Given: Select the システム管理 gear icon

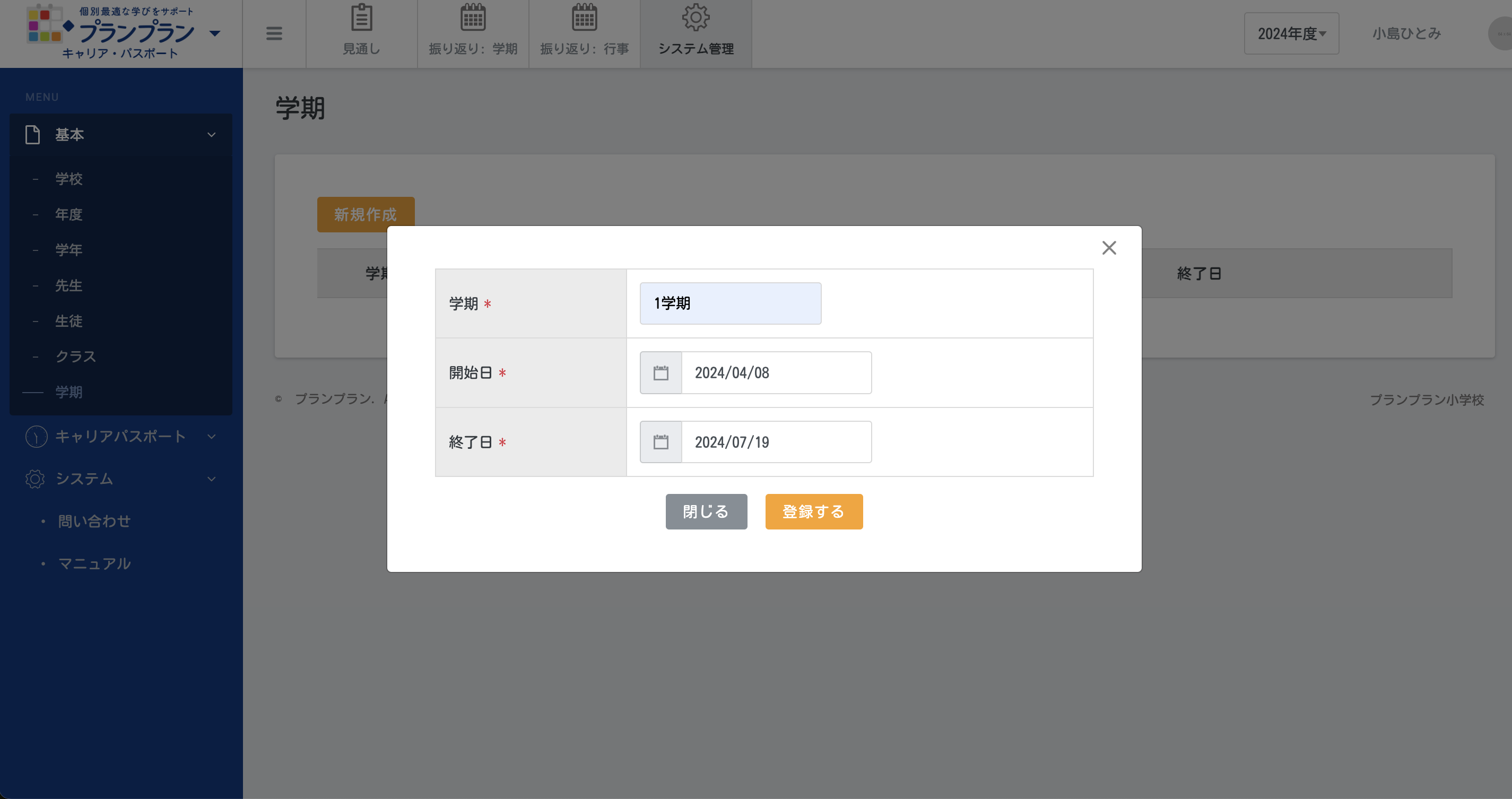Looking at the screenshot, I should [696, 18].
